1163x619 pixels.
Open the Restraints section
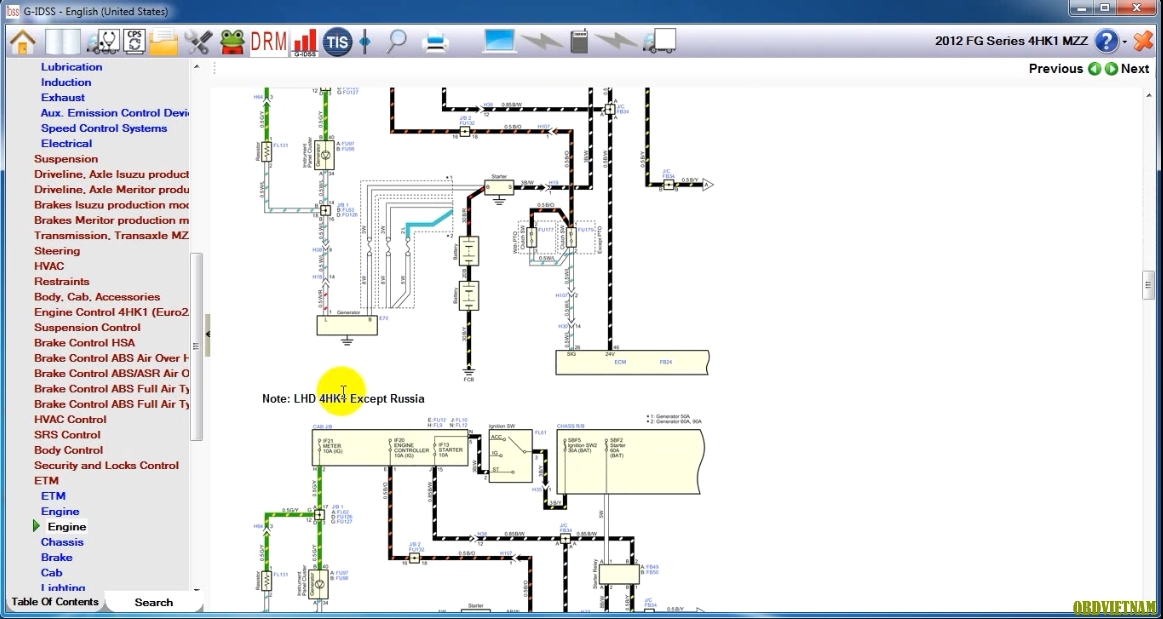point(62,281)
